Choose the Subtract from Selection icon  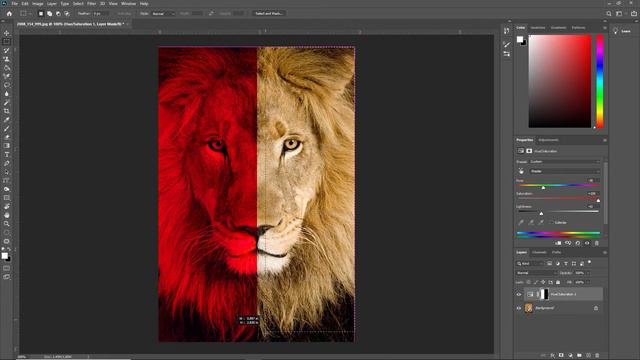point(58,13)
